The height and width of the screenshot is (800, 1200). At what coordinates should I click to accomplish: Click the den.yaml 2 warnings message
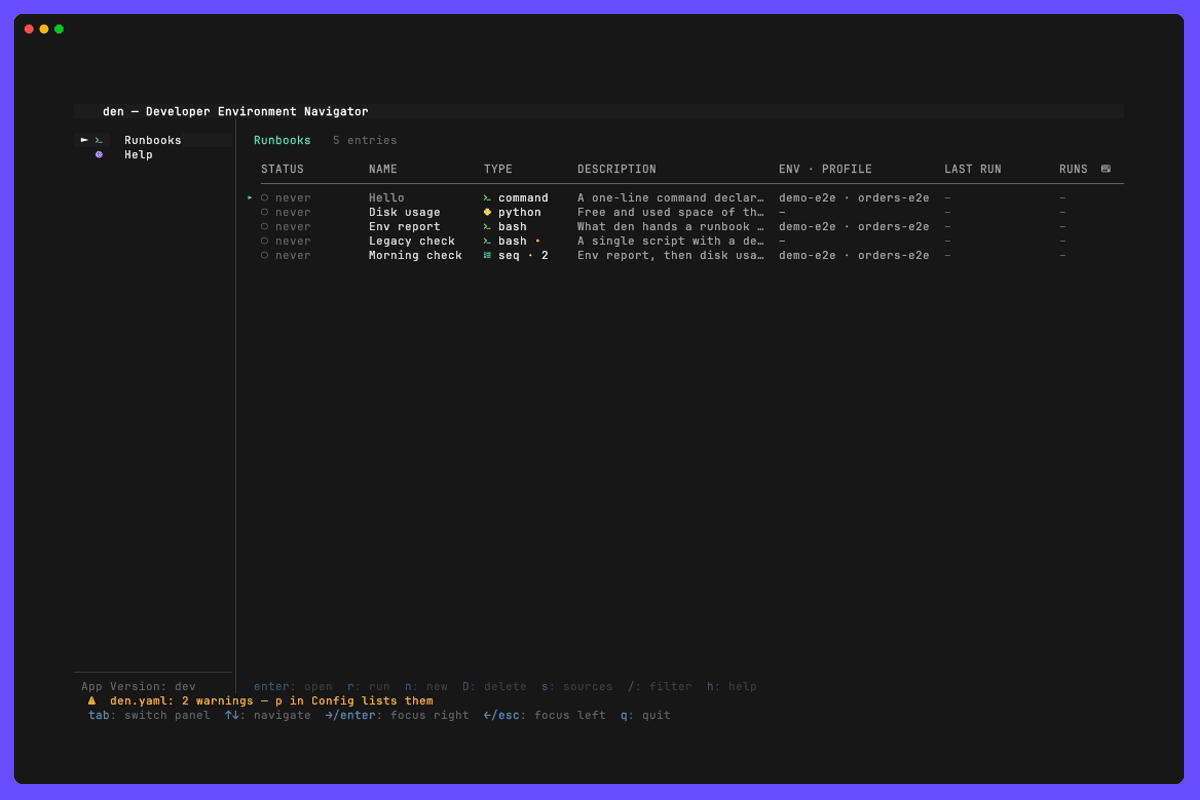click(x=272, y=701)
